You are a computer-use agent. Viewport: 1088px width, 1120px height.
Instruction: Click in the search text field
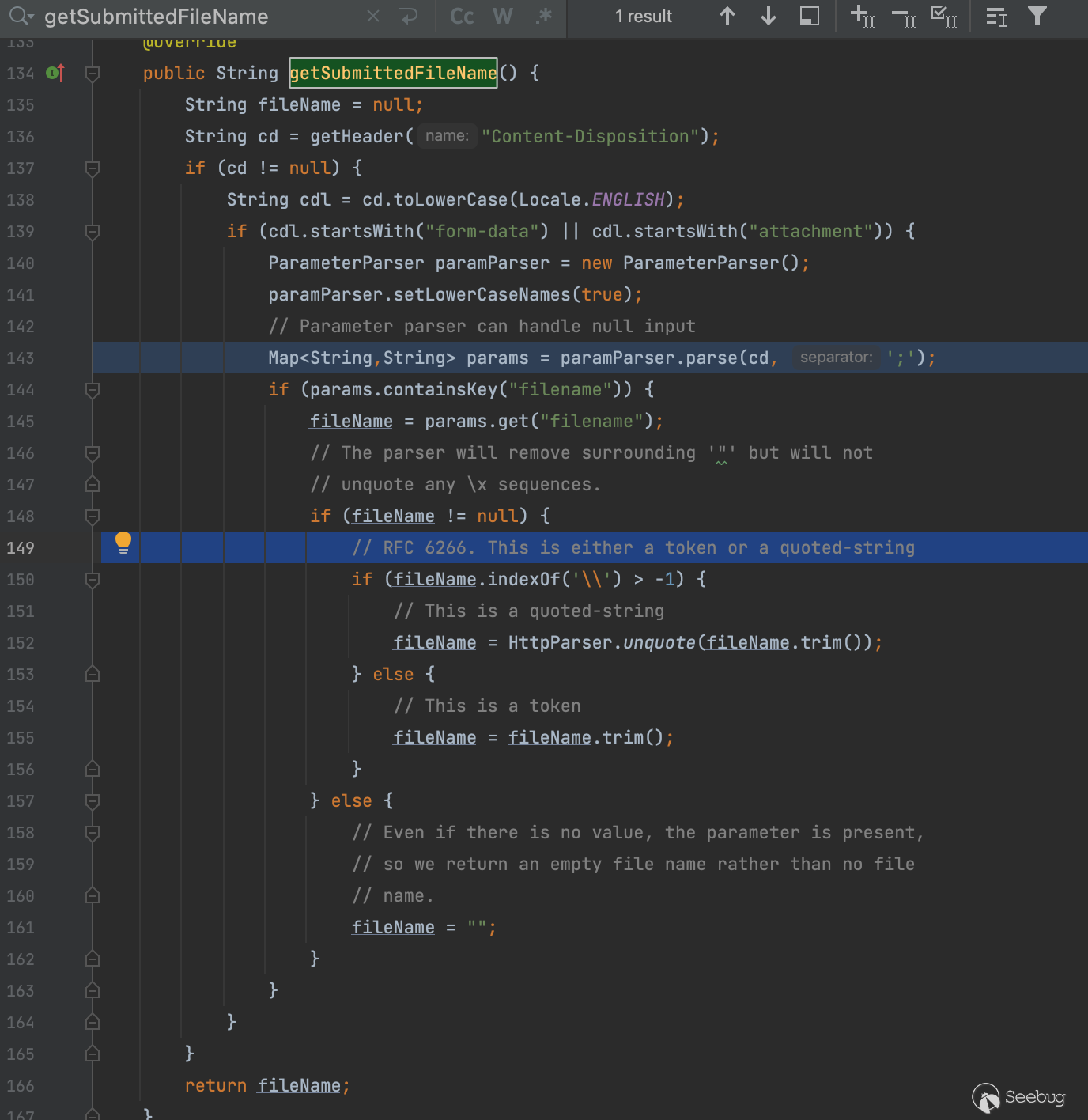[x=198, y=17]
